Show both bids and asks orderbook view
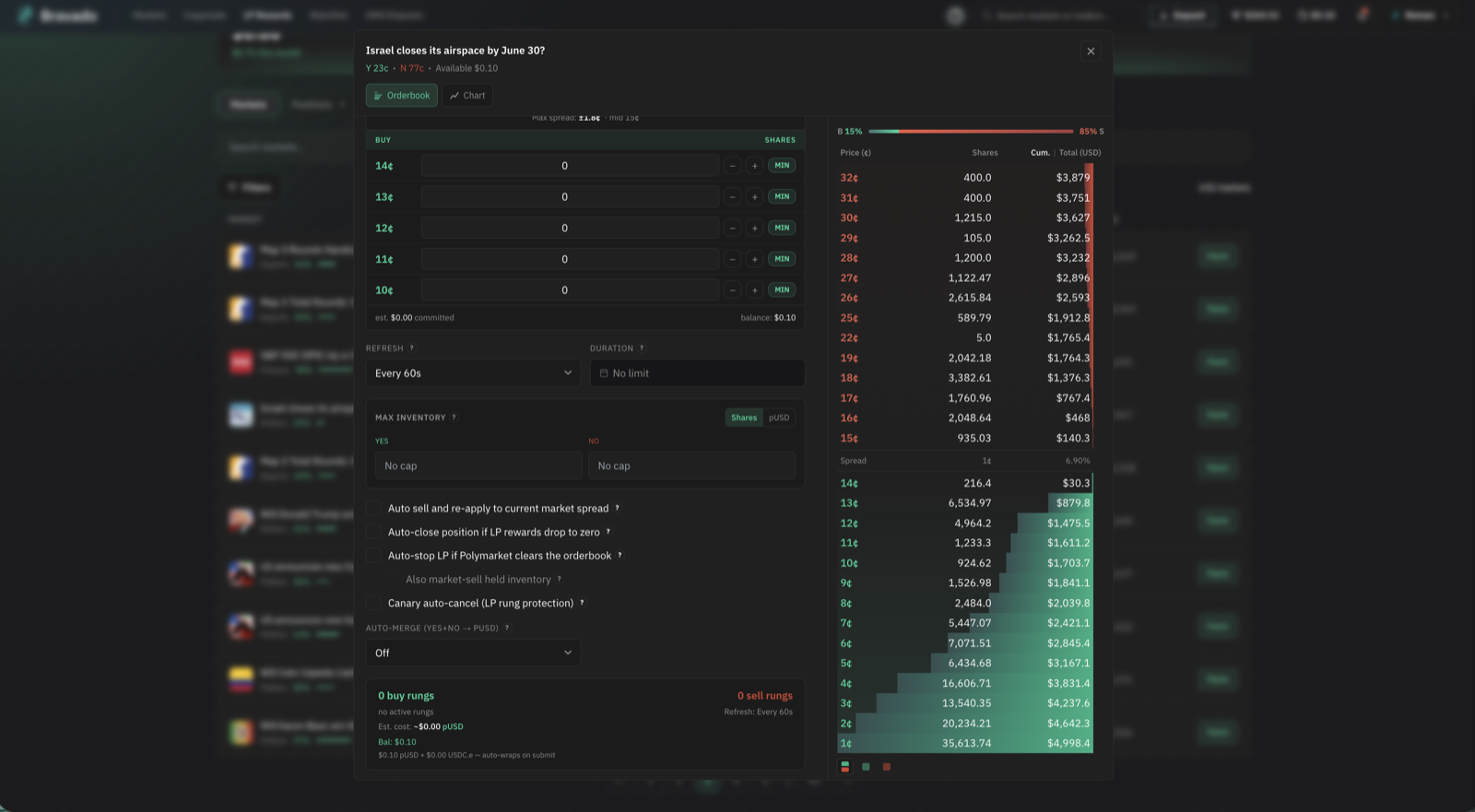Image resolution: width=1475 pixels, height=812 pixels. 845,767
